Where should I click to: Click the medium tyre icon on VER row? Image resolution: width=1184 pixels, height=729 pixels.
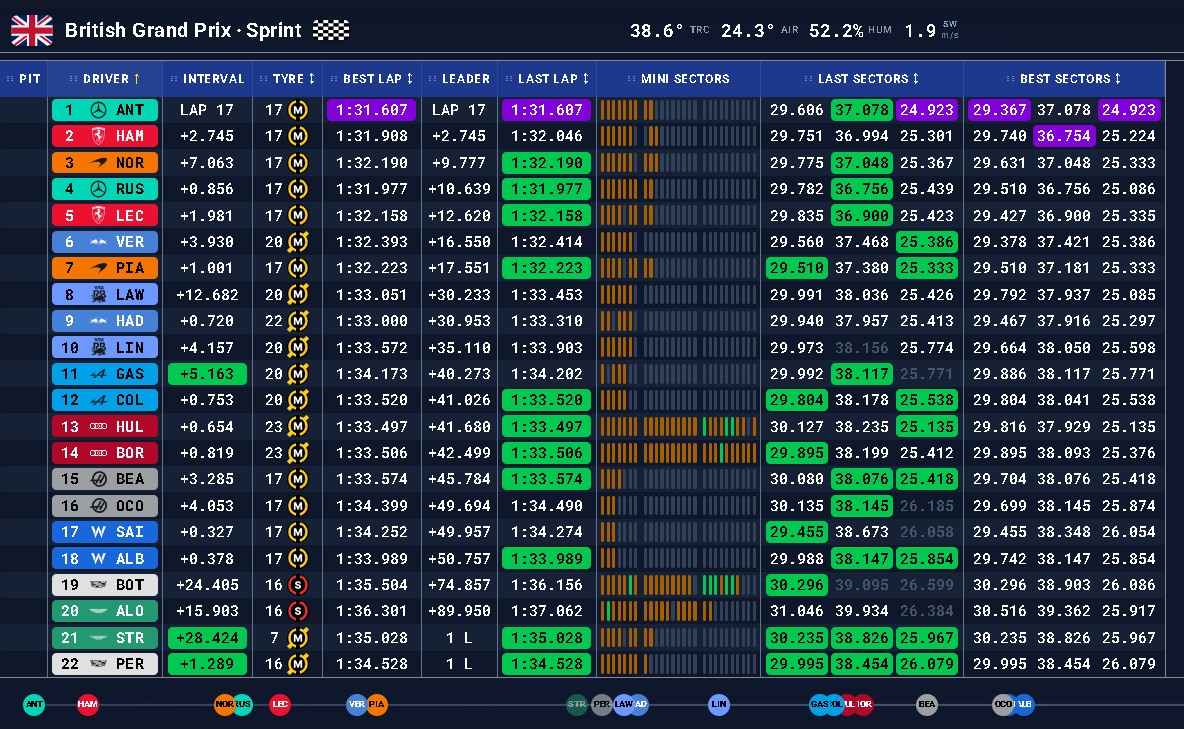(299, 242)
